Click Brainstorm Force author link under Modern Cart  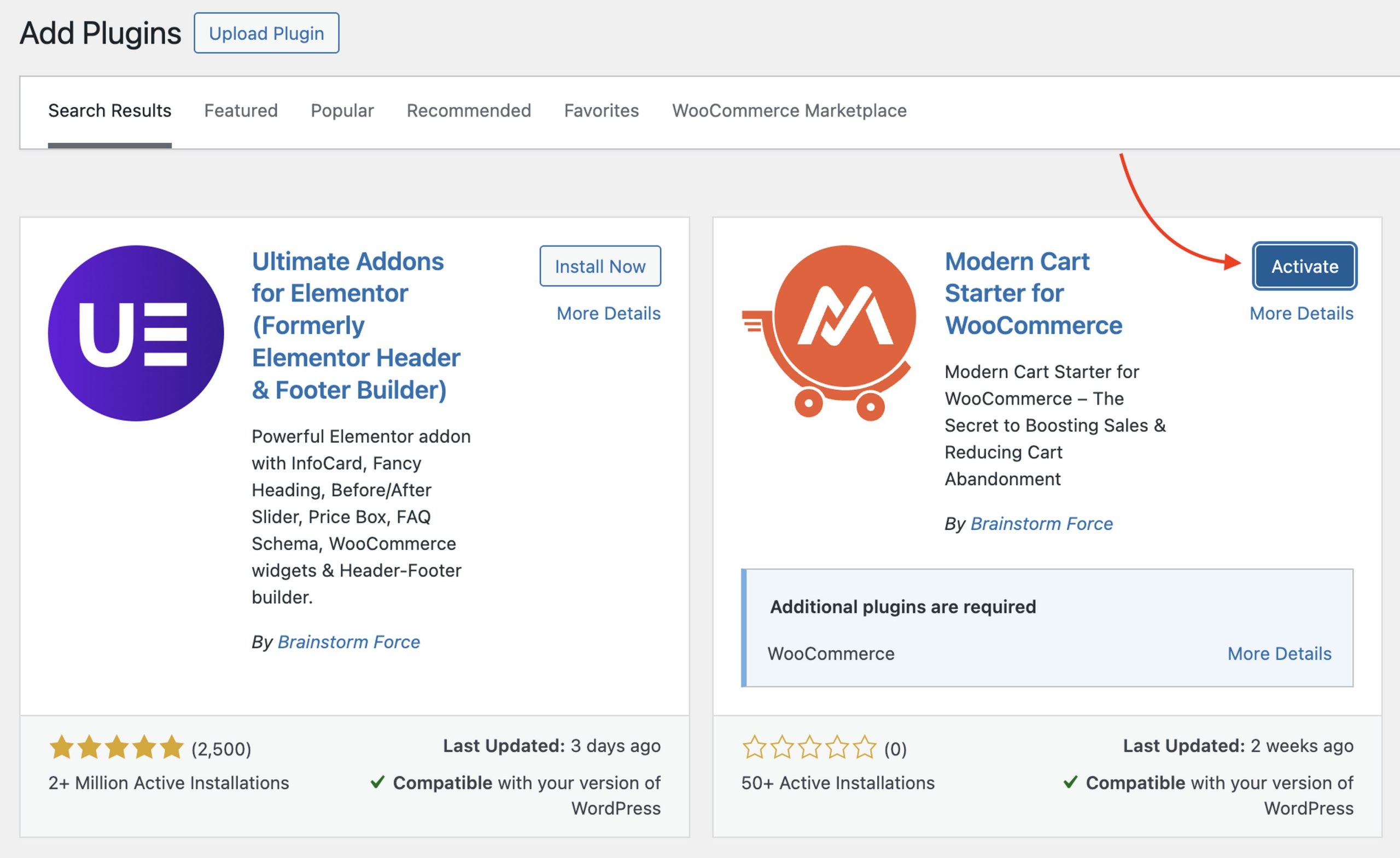tap(1041, 523)
